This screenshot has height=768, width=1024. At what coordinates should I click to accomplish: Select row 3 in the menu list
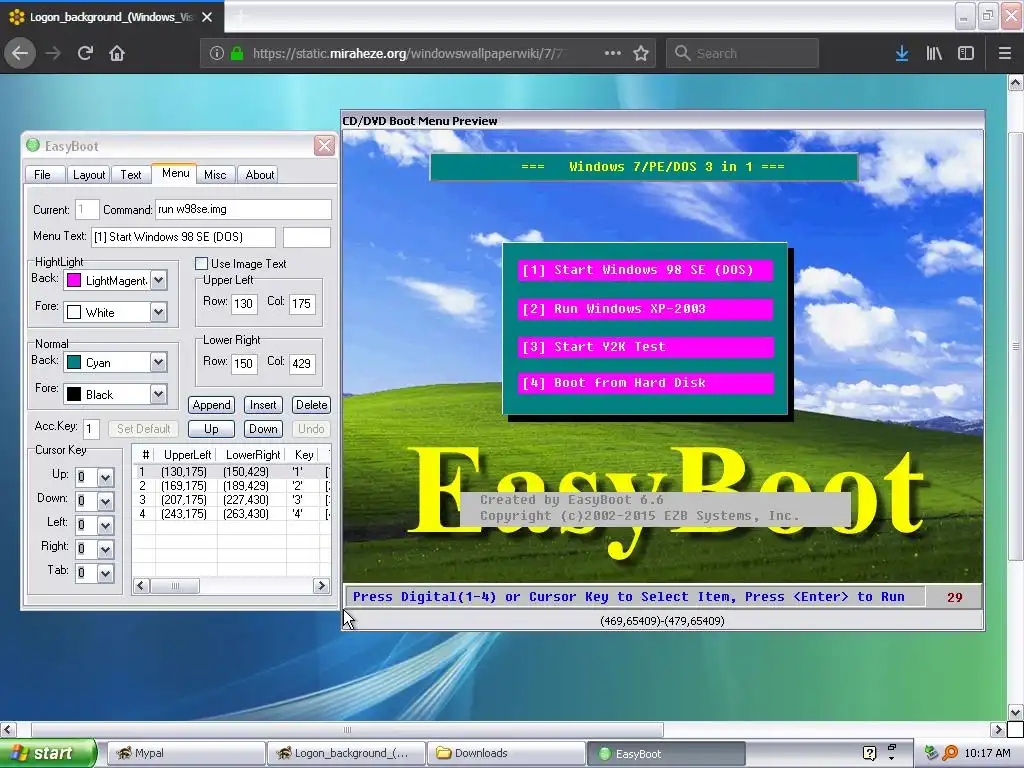pos(232,500)
